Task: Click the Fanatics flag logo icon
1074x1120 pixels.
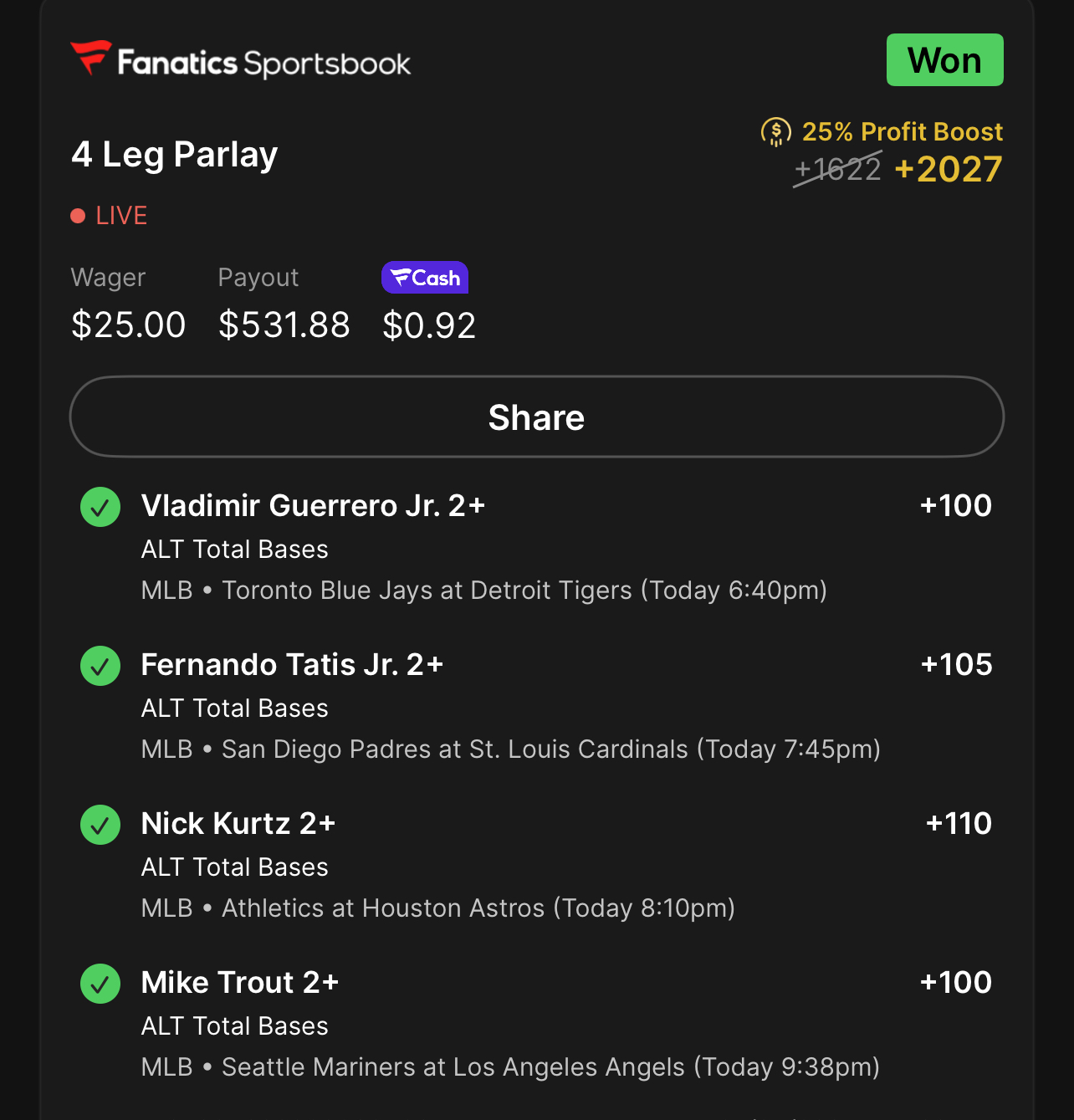Action: coord(91,58)
